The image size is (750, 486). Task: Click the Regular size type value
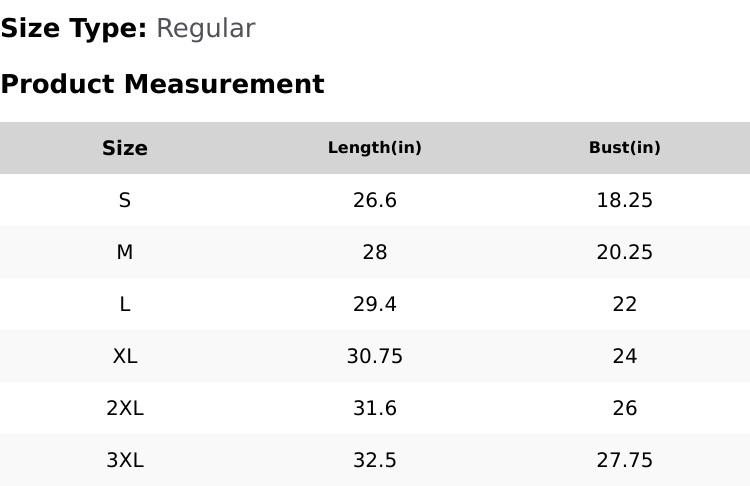tap(205, 28)
